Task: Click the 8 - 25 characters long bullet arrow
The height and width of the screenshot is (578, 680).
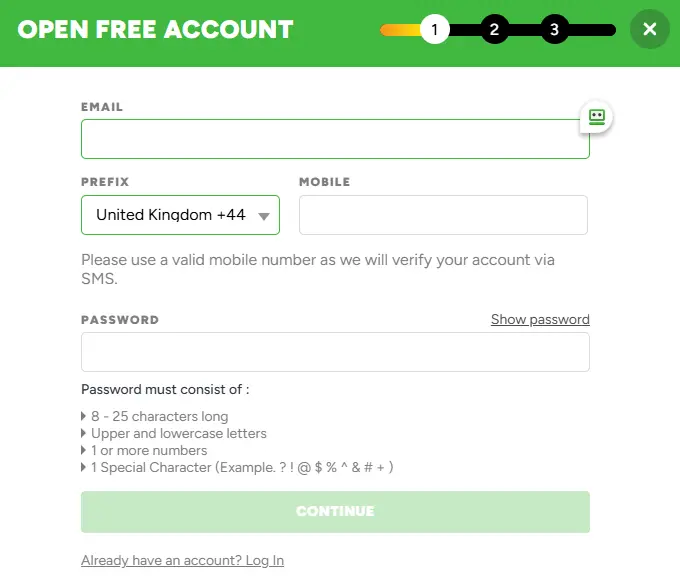Action: coord(84,417)
